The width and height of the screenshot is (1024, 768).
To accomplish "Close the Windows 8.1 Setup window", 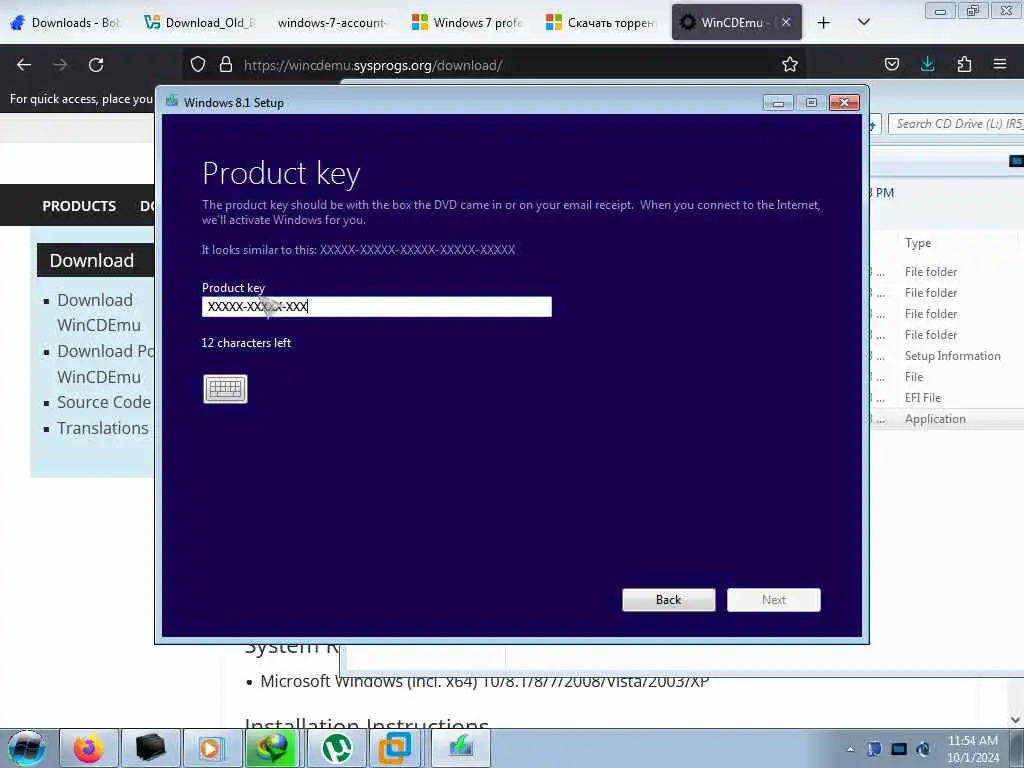I will (844, 103).
